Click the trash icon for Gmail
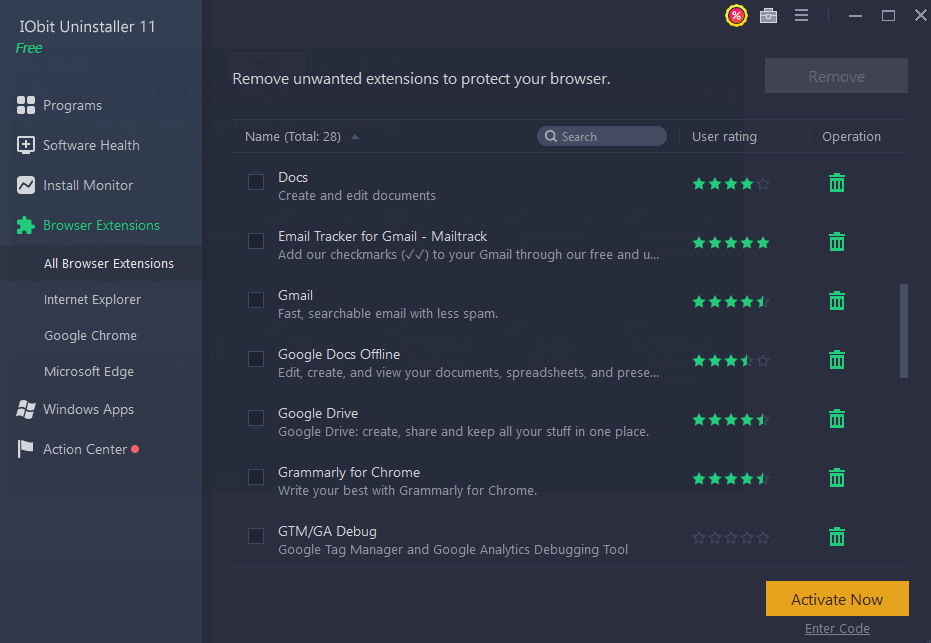The width and height of the screenshot is (931, 643). [837, 300]
